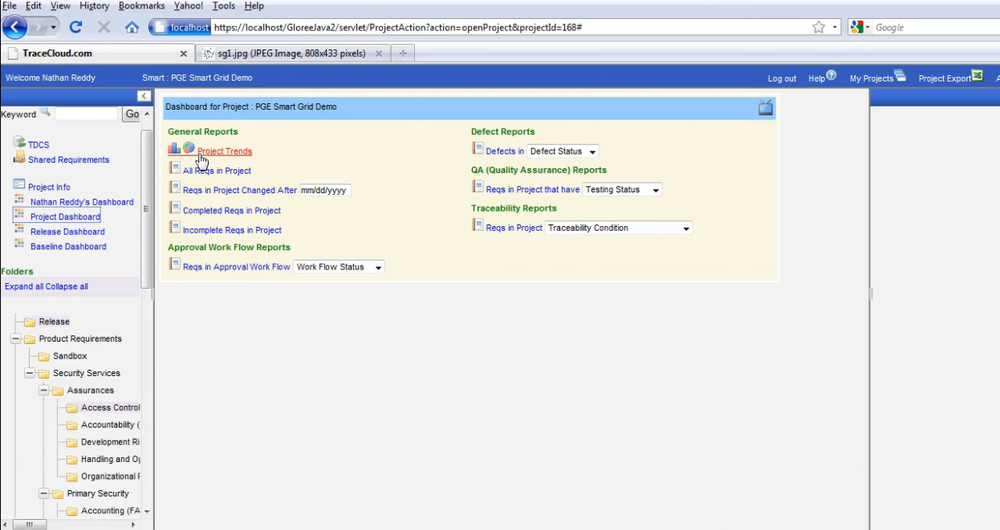This screenshot has height=530, width=1000.
Task: Open the History menu
Action: (x=94, y=6)
